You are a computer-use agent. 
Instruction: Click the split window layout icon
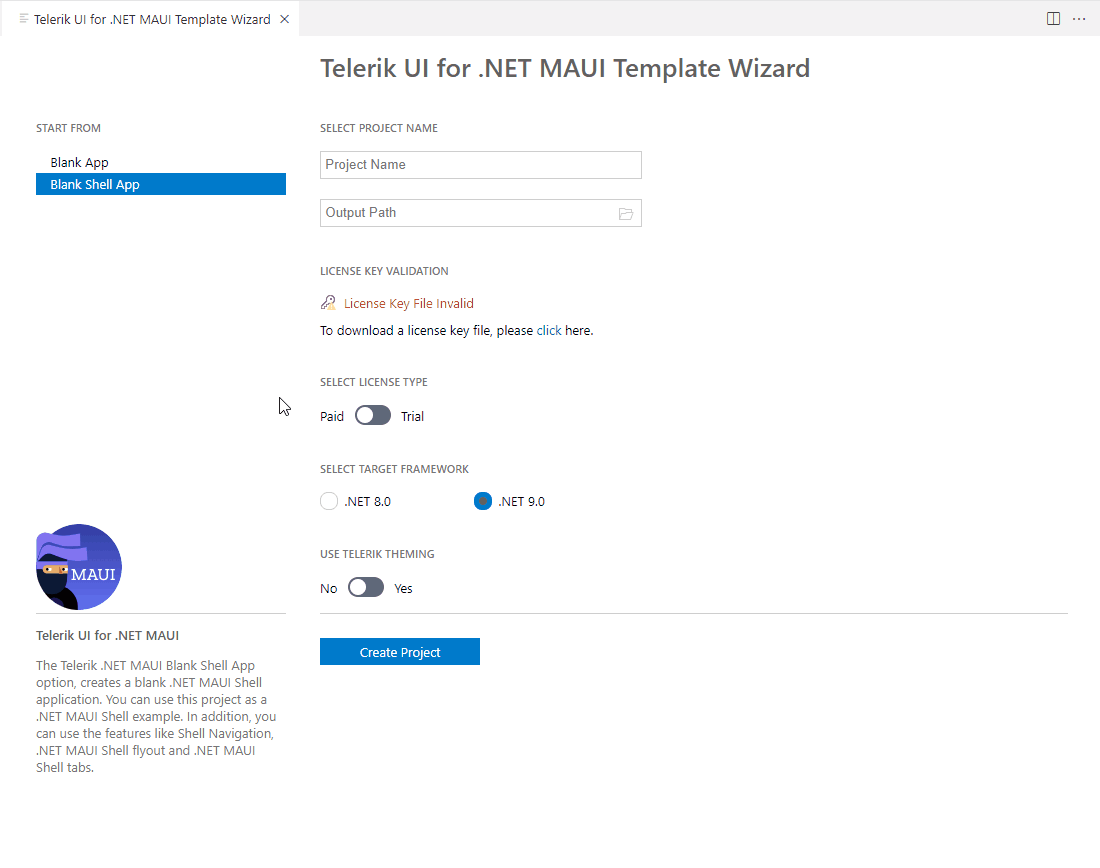click(1052, 18)
